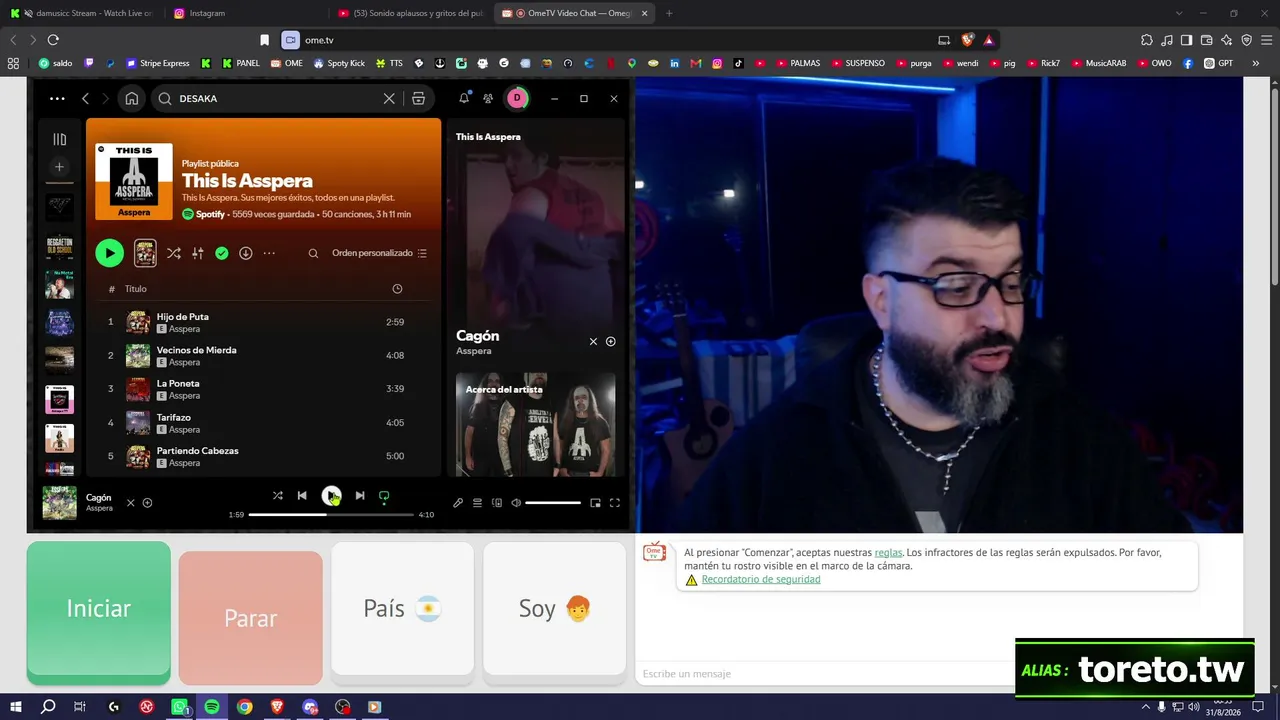This screenshot has width=1280, height=720.
Task: Skip to the previous track
Action: (302, 495)
